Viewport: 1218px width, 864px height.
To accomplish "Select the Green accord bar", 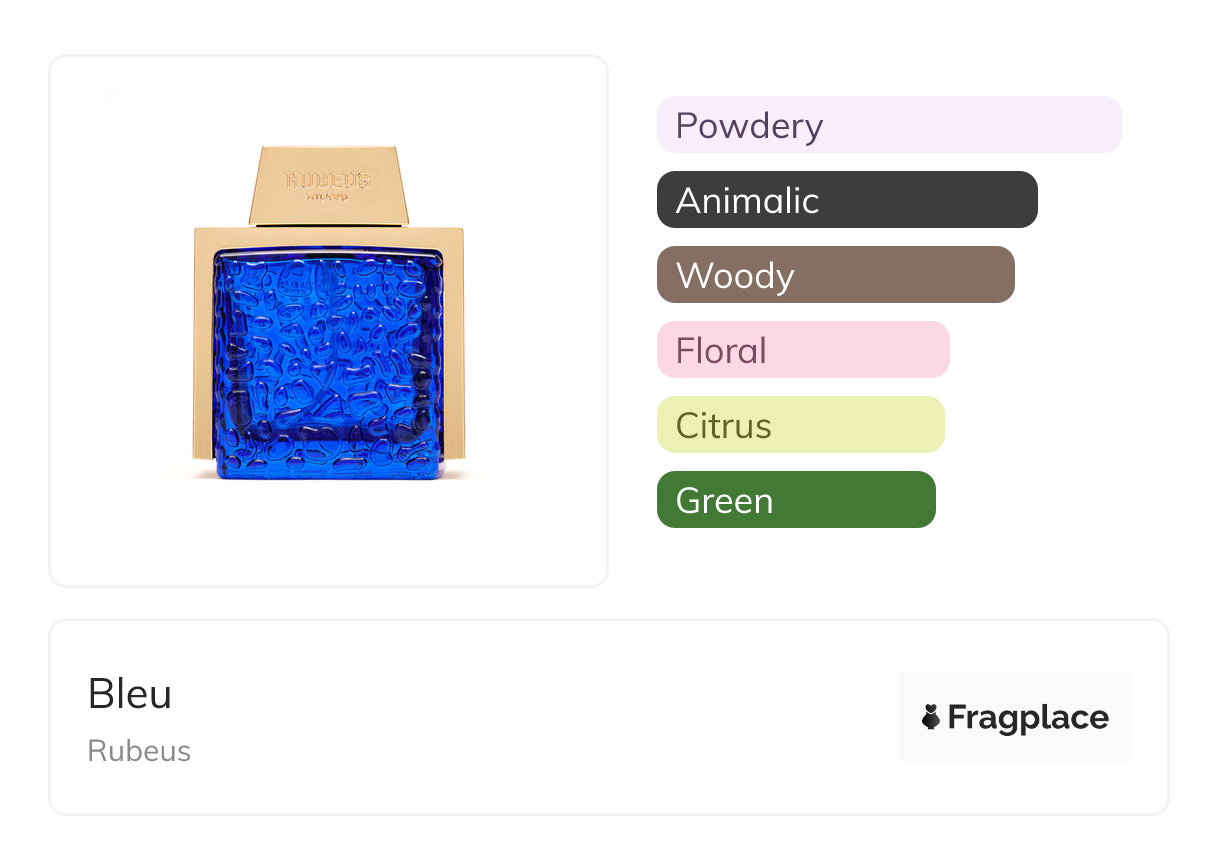I will pyautogui.click(x=796, y=500).
